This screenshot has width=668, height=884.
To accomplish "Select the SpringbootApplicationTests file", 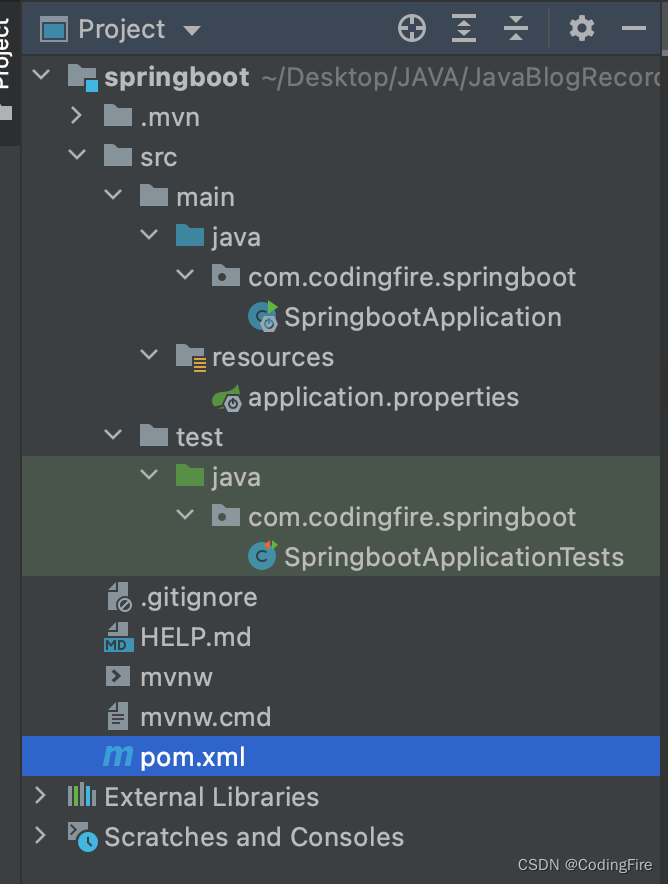I will pyautogui.click(x=453, y=557).
